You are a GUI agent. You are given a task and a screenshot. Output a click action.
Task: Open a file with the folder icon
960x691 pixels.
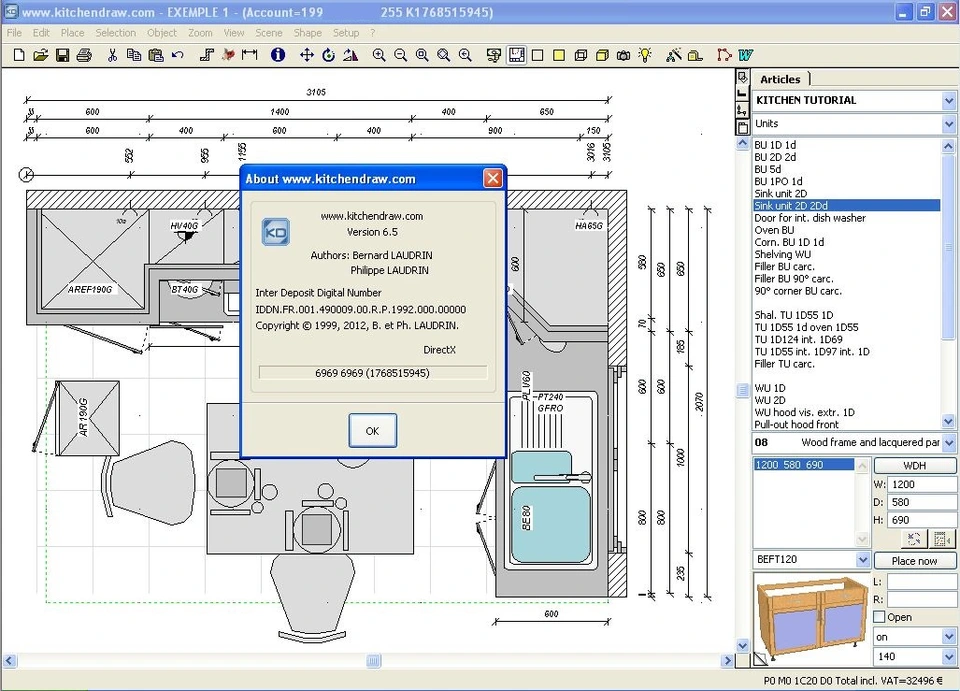coord(40,55)
